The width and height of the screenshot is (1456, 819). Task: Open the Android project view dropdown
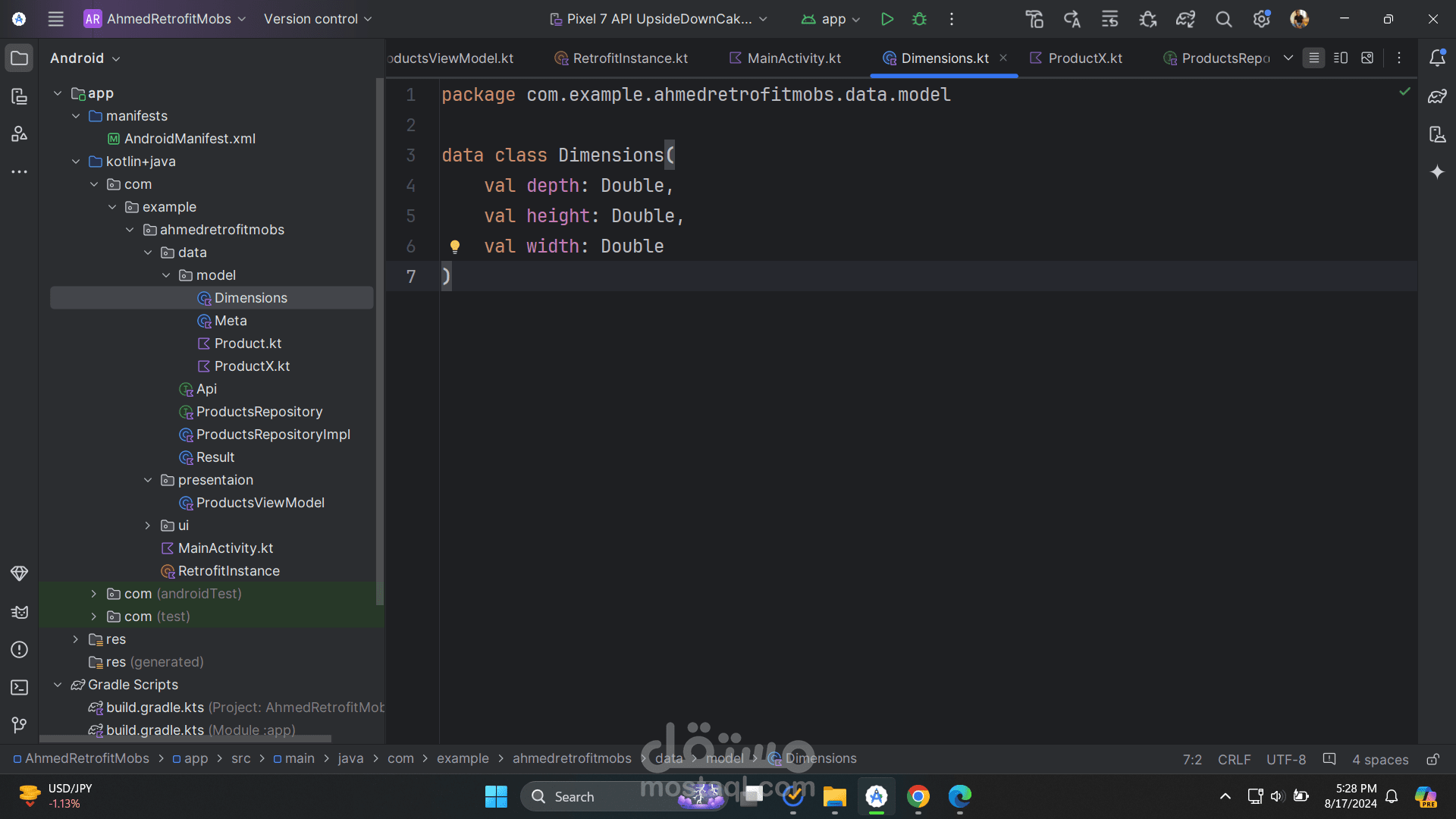[x=85, y=58]
